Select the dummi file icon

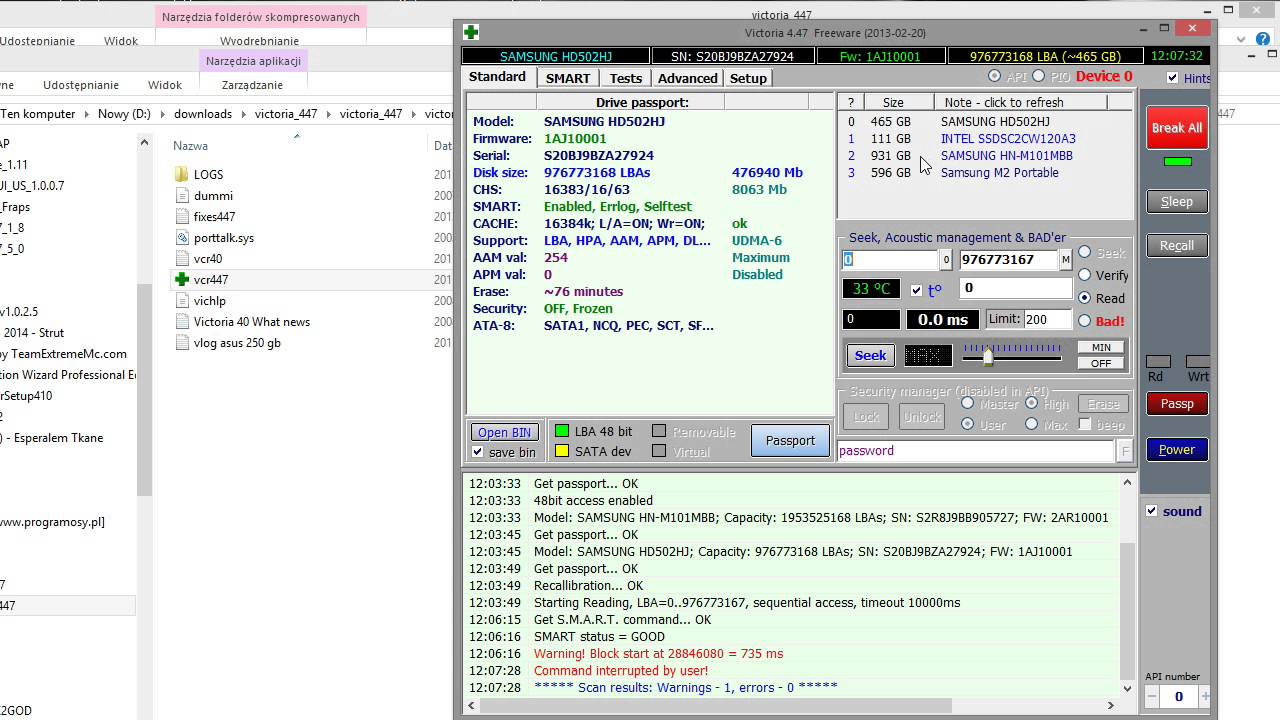tap(181, 196)
